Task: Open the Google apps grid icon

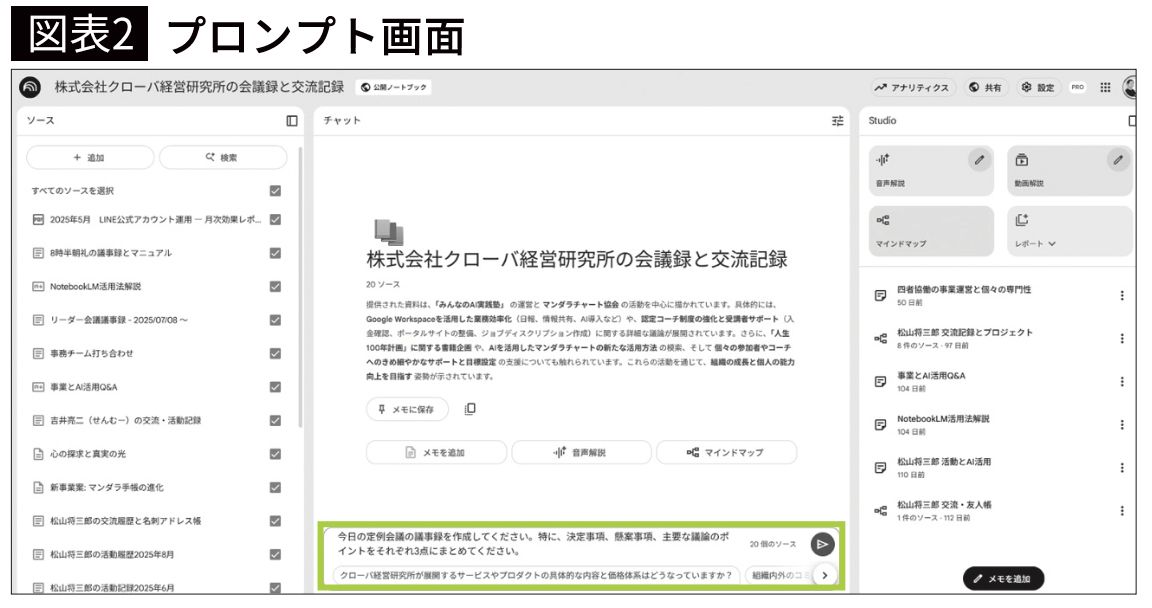Action: pyautogui.click(x=1105, y=88)
